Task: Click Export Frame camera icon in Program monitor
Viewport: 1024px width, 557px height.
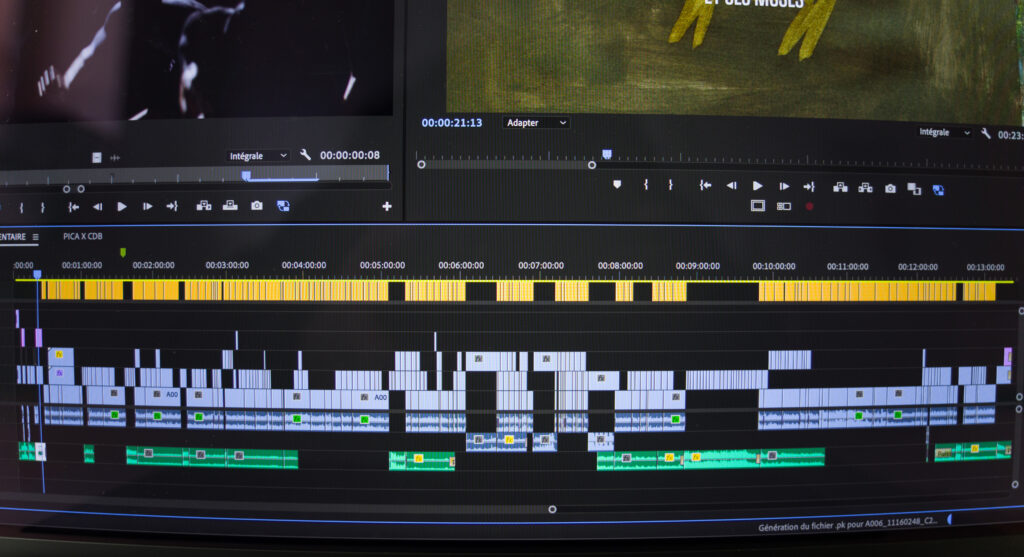Action: [890, 187]
